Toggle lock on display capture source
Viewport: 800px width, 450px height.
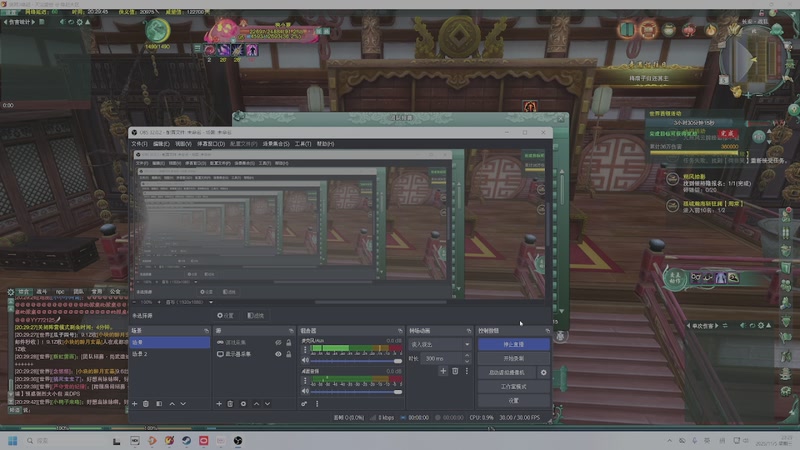pyautogui.click(x=288, y=354)
